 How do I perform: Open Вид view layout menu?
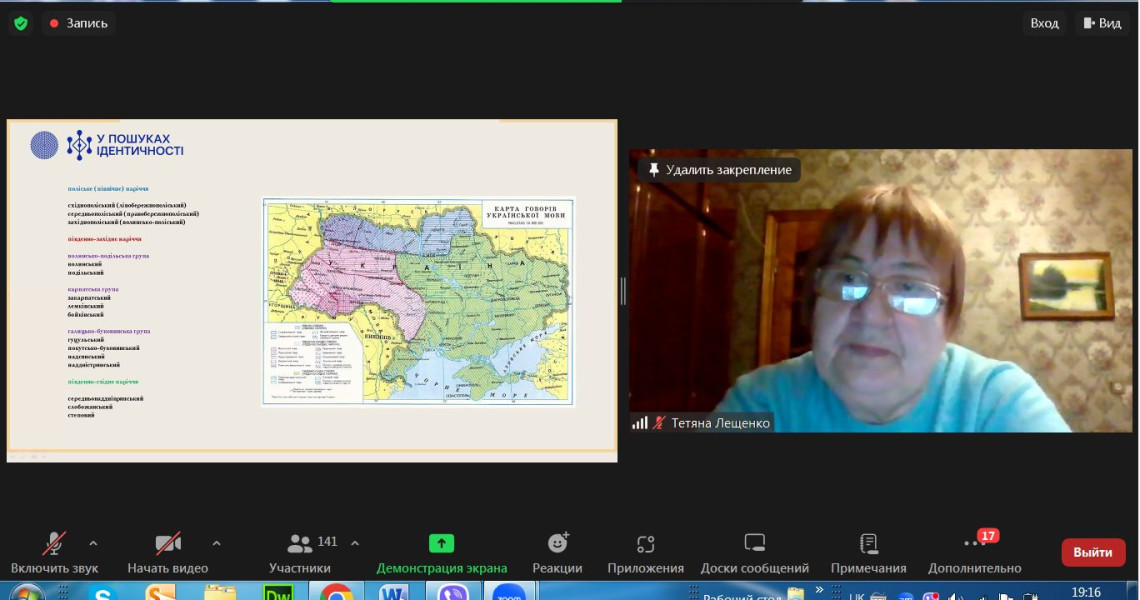(1102, 23)
